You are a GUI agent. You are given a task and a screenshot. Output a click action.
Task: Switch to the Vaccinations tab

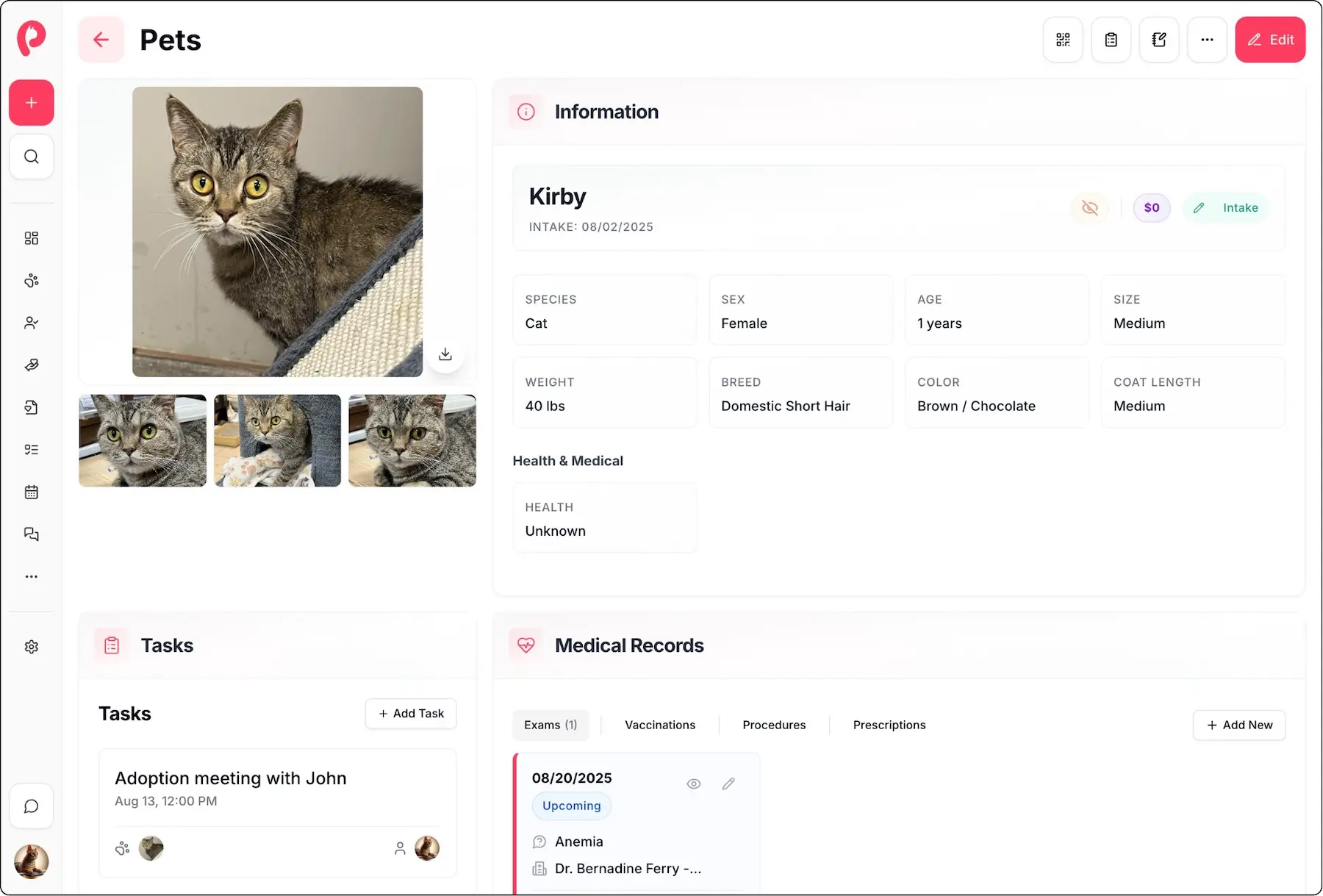659,725
